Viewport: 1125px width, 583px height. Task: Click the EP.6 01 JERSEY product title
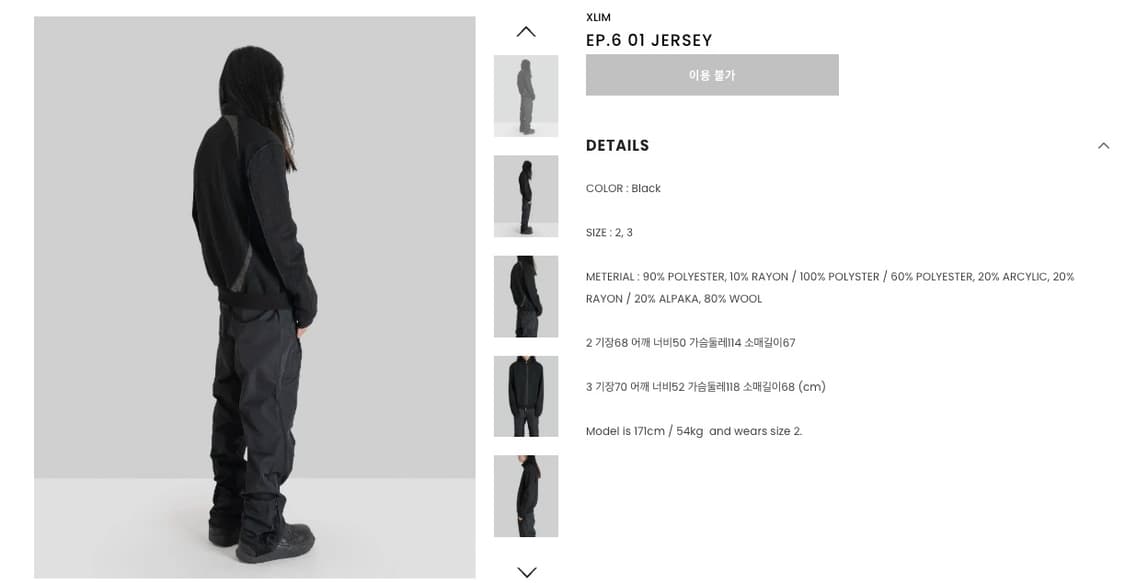point(649,40)
